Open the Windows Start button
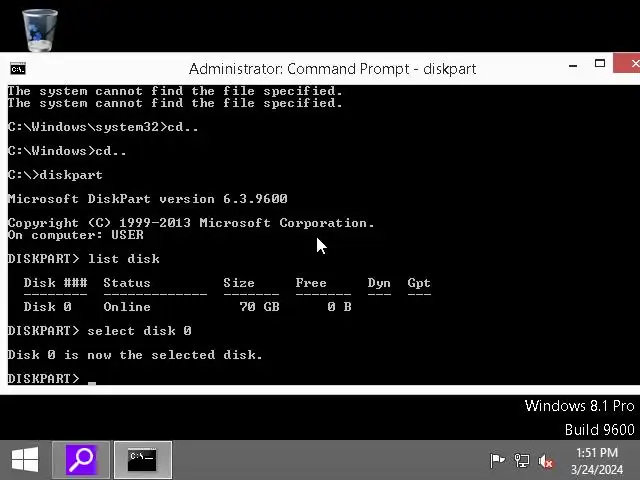Viewport: 640px width, 480px height. (25, 460)
